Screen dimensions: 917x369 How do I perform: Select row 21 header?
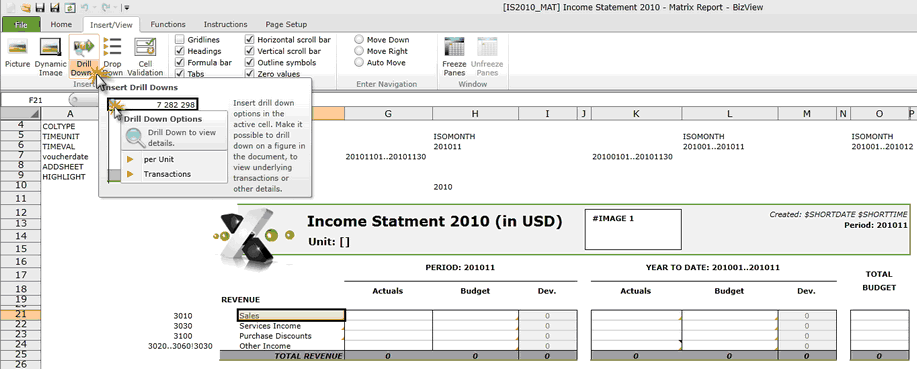[20, 315]
